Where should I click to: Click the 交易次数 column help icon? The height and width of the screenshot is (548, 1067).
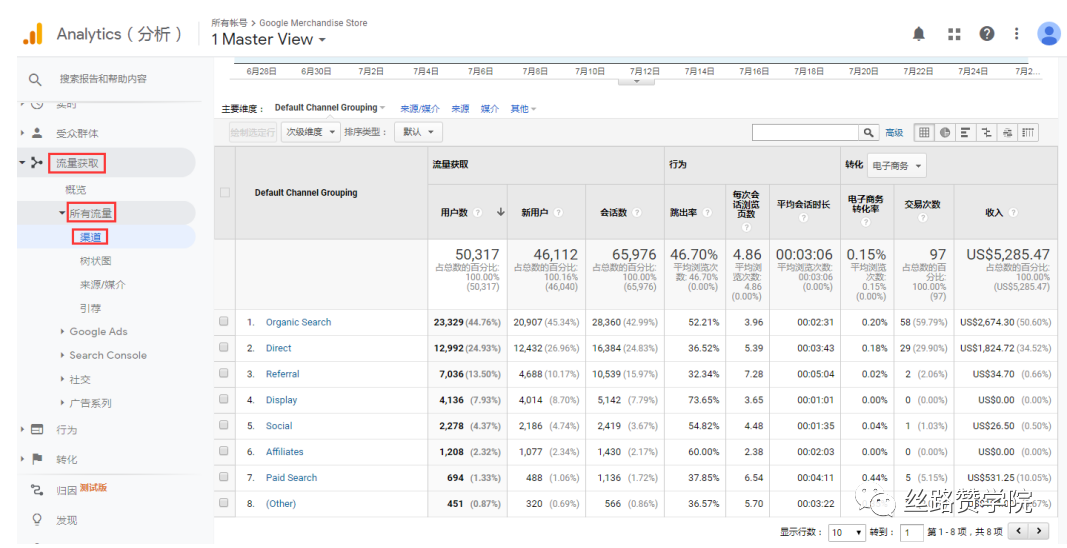(923, 219)
